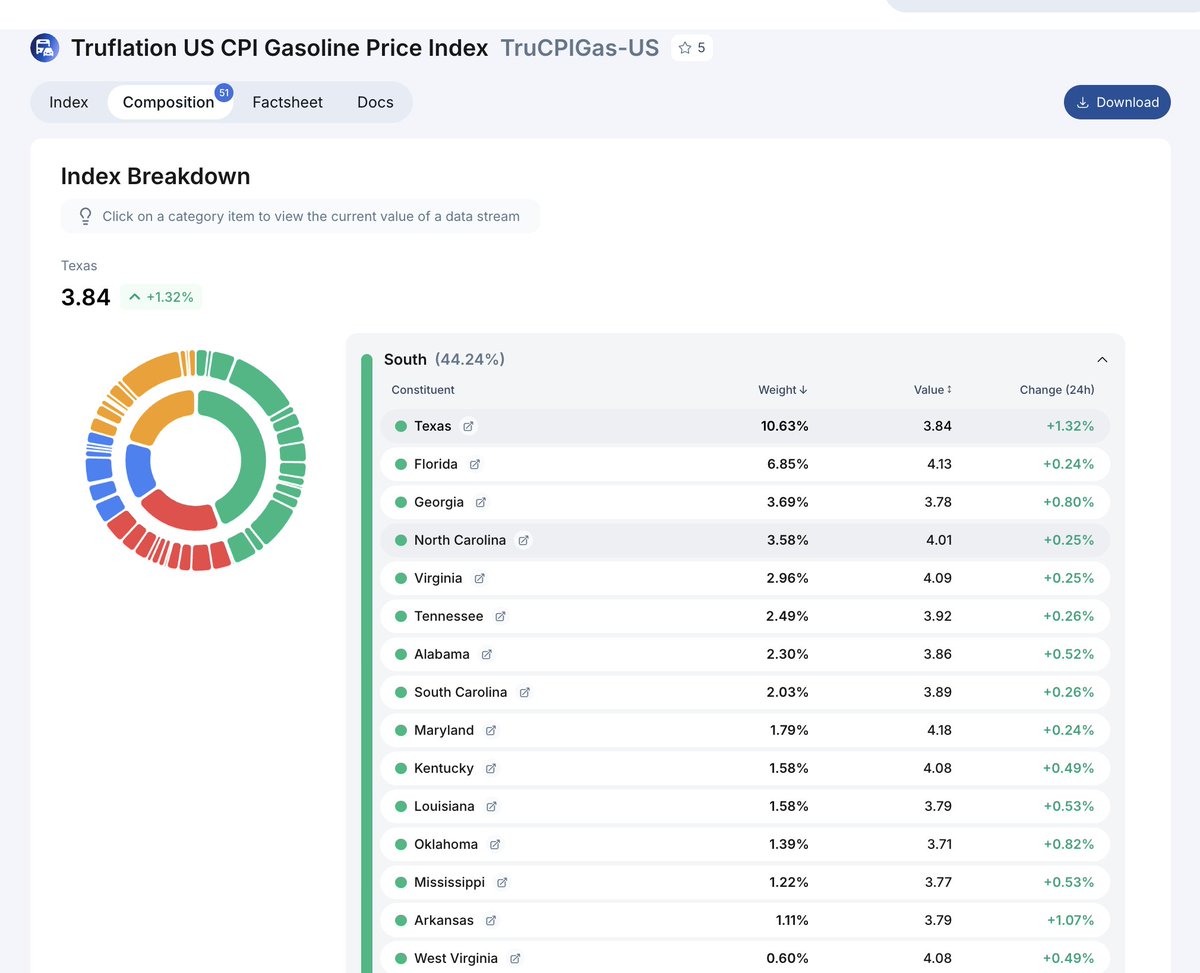Open Georgia external link icon
Screen dimensions: 1200x973
click(x=481, y=502)
